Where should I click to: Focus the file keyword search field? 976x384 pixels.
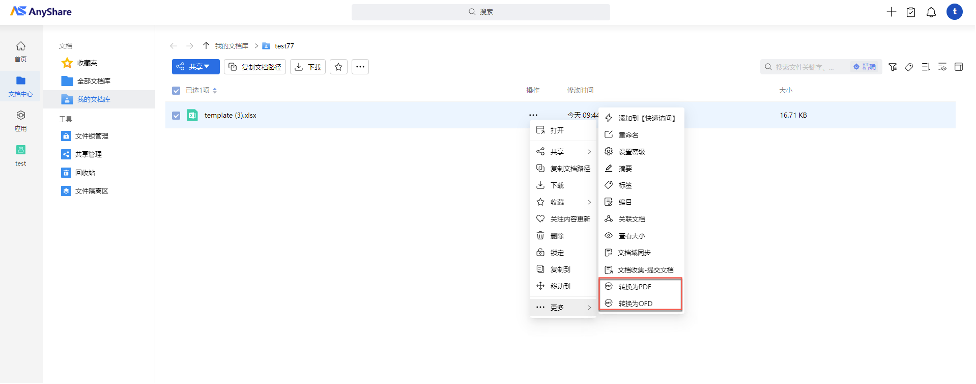pos(804,67)
